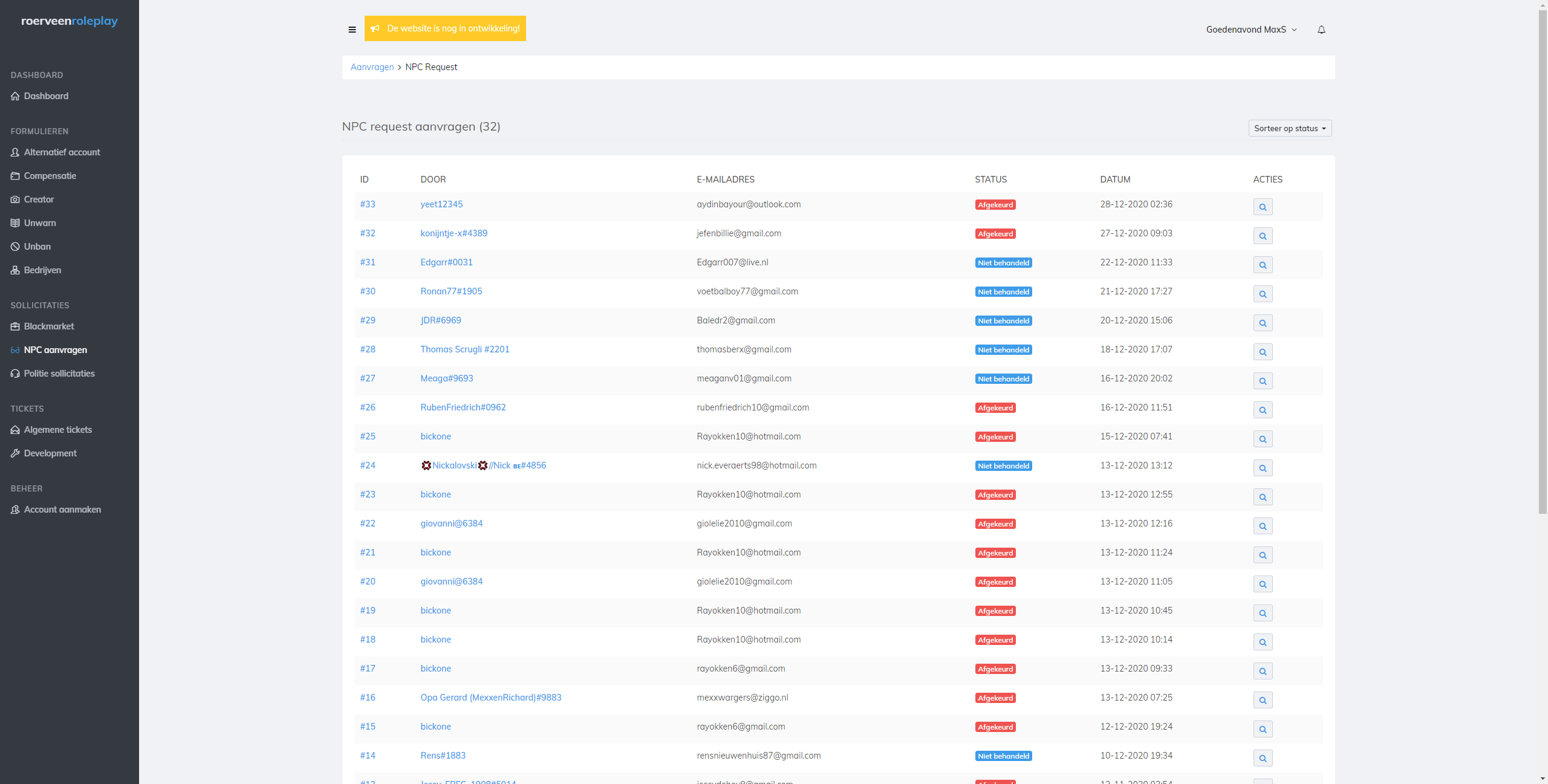
Task: Open the notifications bell icon
Action: (x=1321, y=30)
